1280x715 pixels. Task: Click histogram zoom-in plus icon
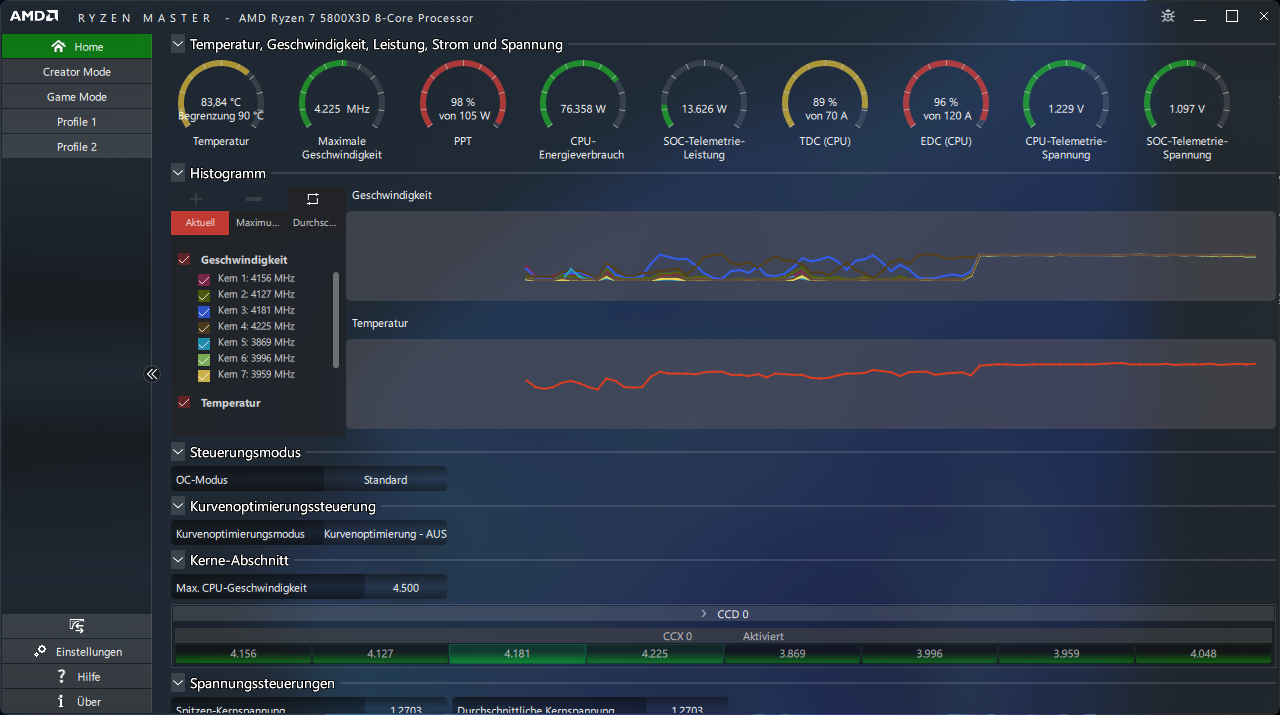[196, 199]
